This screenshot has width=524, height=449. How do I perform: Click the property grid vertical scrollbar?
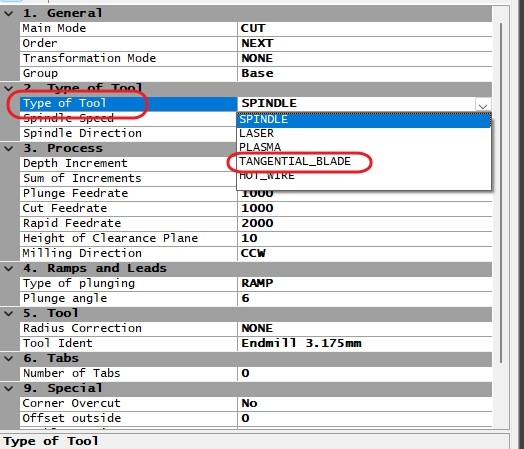pyautogui.click(x=501, y=192)
